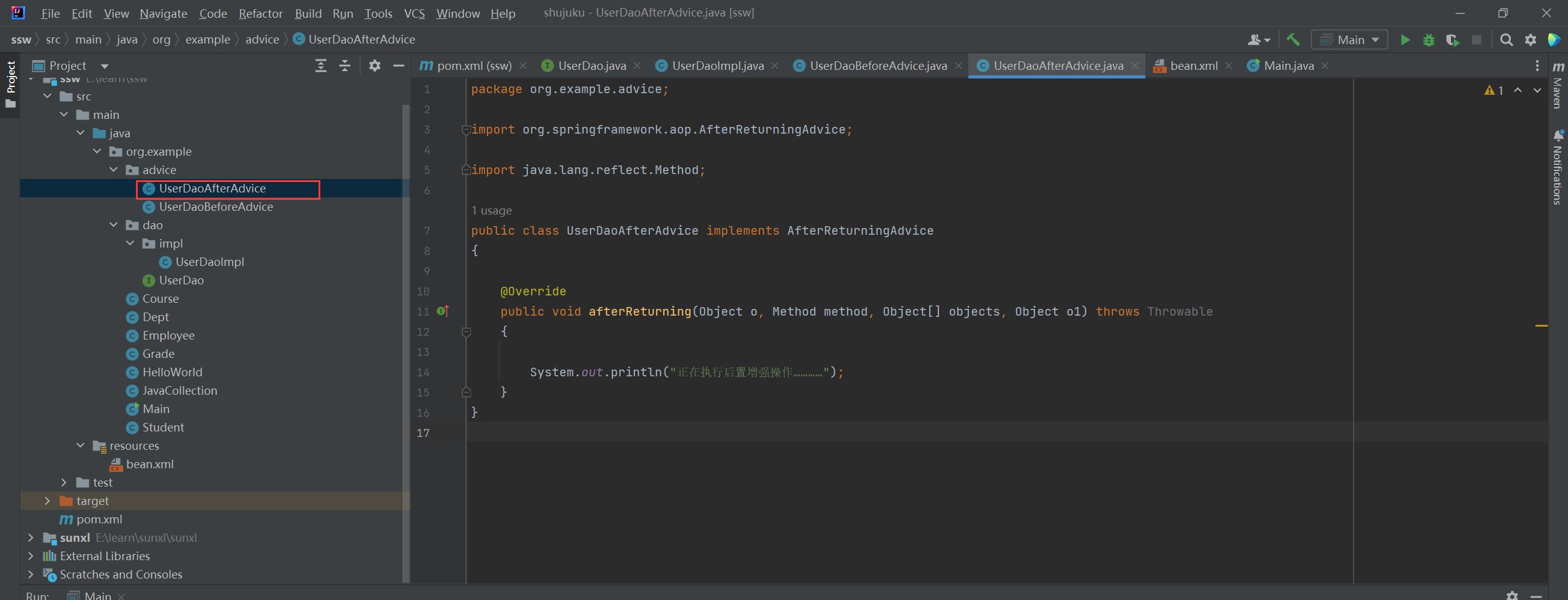Expand the test folder
1568x600 pixels.
pos(64,482)
